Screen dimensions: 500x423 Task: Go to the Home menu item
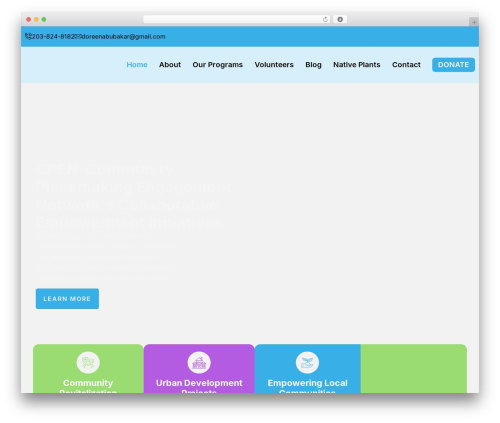[137, 65]
